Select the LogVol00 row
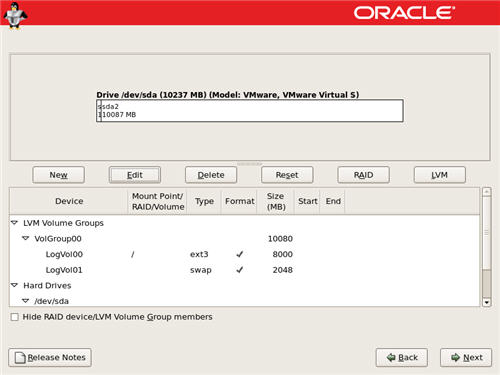The image size is (500, 375). pos(245,254)
